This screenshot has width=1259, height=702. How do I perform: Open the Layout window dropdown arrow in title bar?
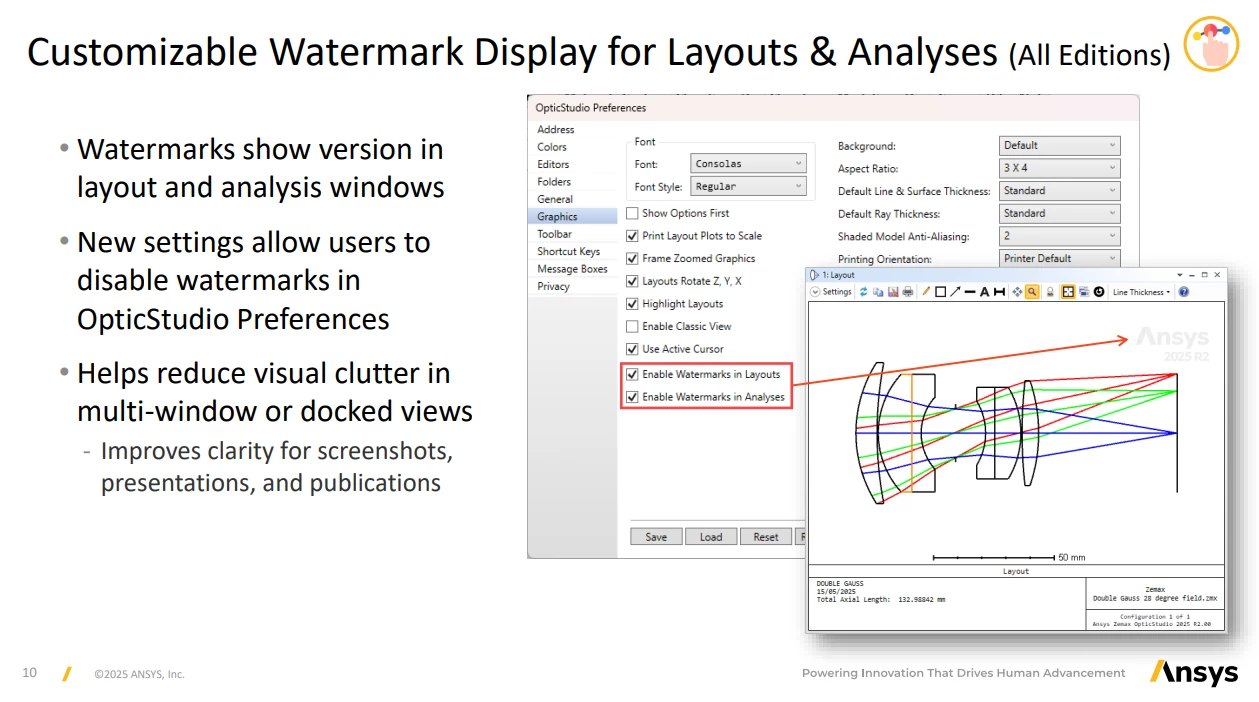(1180, 275)
